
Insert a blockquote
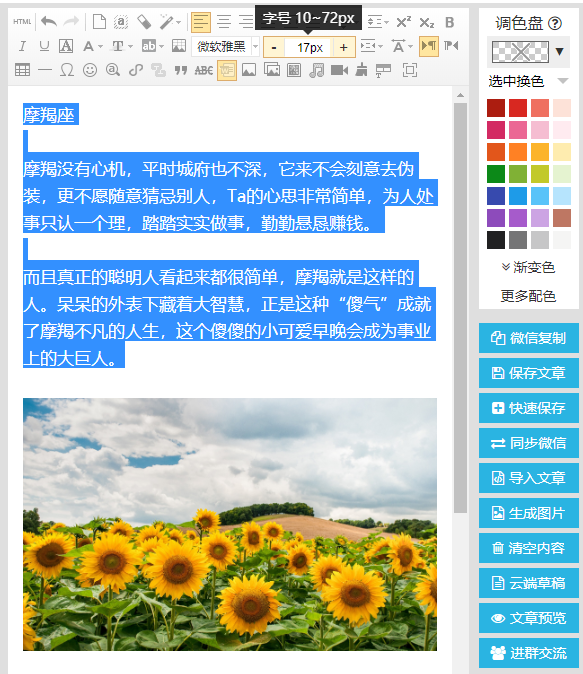(x=181, y=70)
